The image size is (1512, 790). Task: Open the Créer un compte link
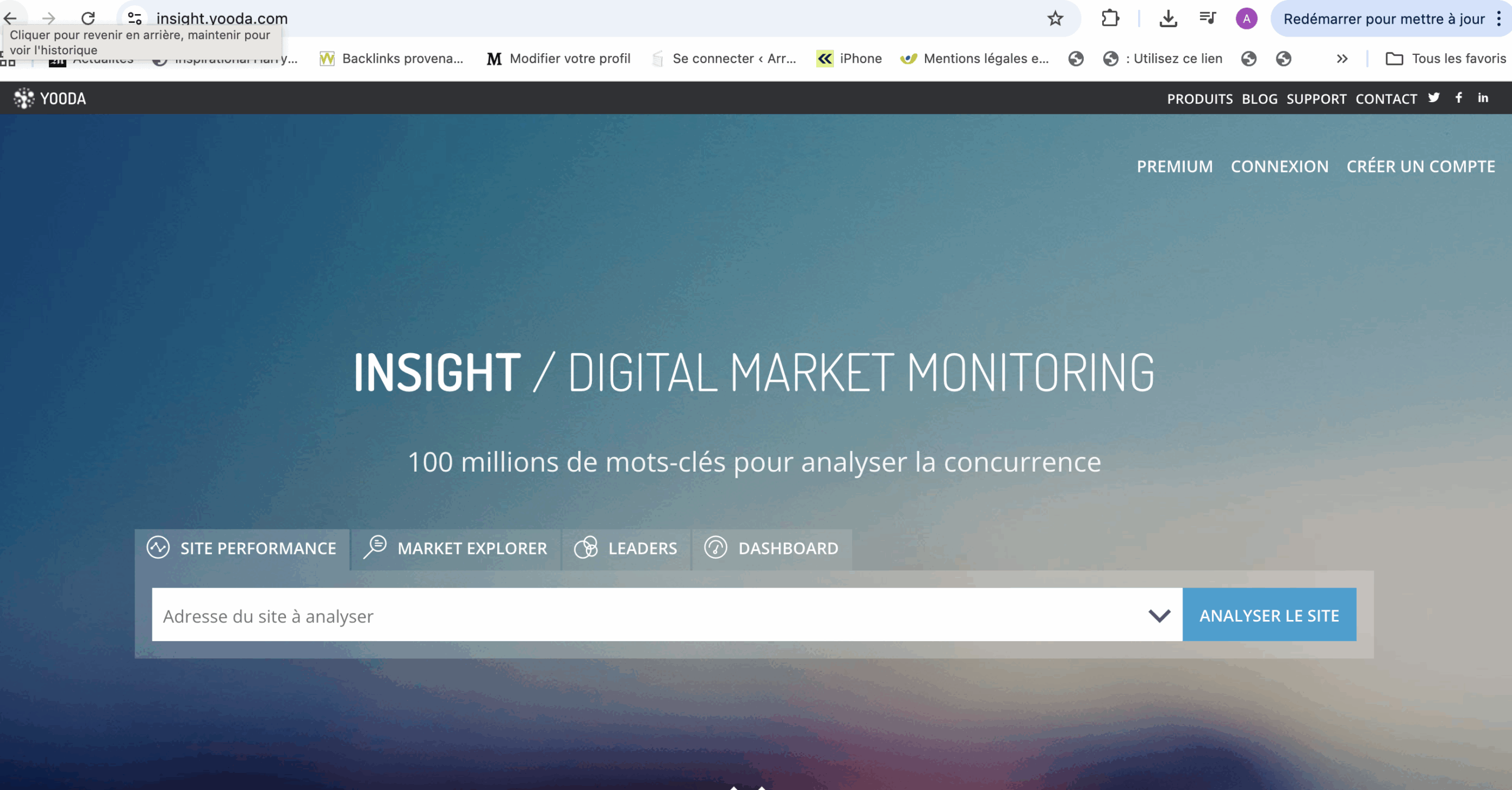point(1420,167)
